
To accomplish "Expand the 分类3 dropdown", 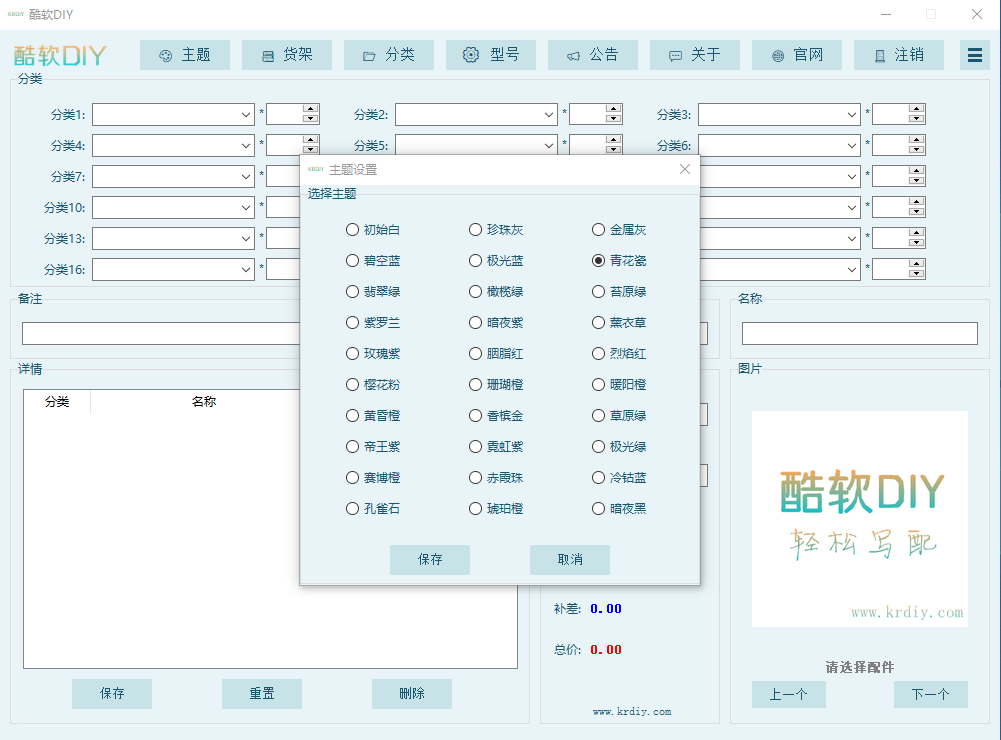I will click(x=851, y=115).
